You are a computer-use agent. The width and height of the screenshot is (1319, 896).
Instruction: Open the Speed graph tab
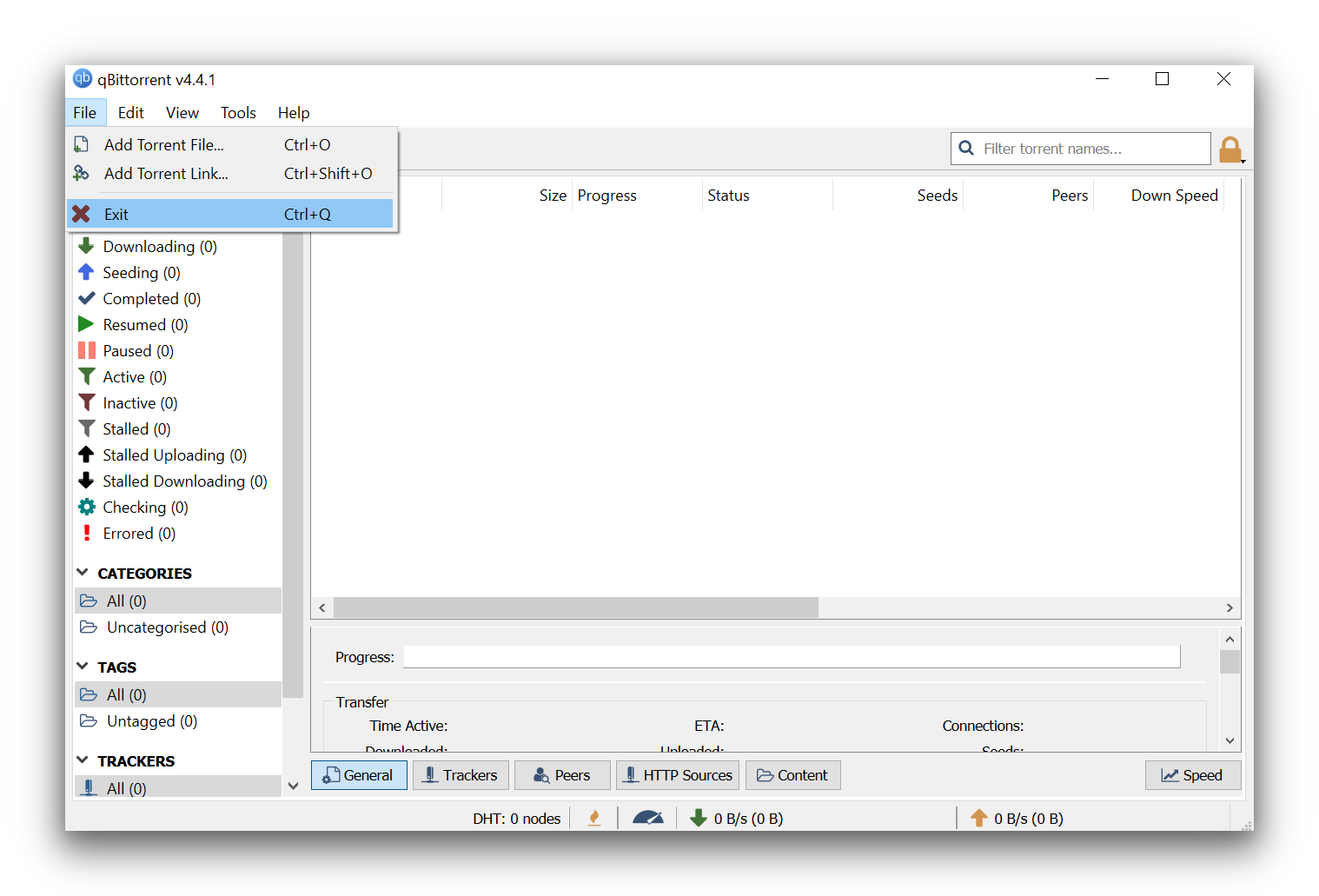click(x=1193, y=775)
